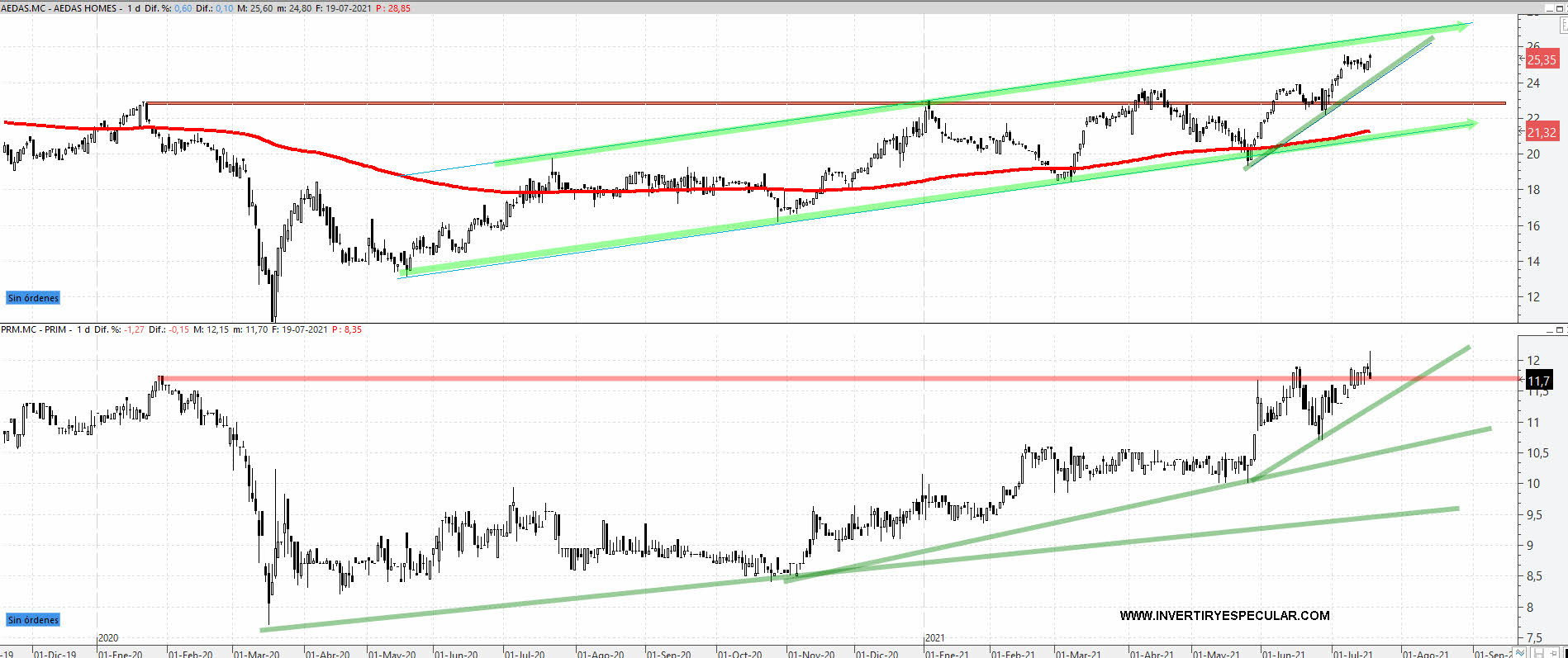Minimize the PRIM chart panel
This screenshot has width=1568, height=658.
1549,330
